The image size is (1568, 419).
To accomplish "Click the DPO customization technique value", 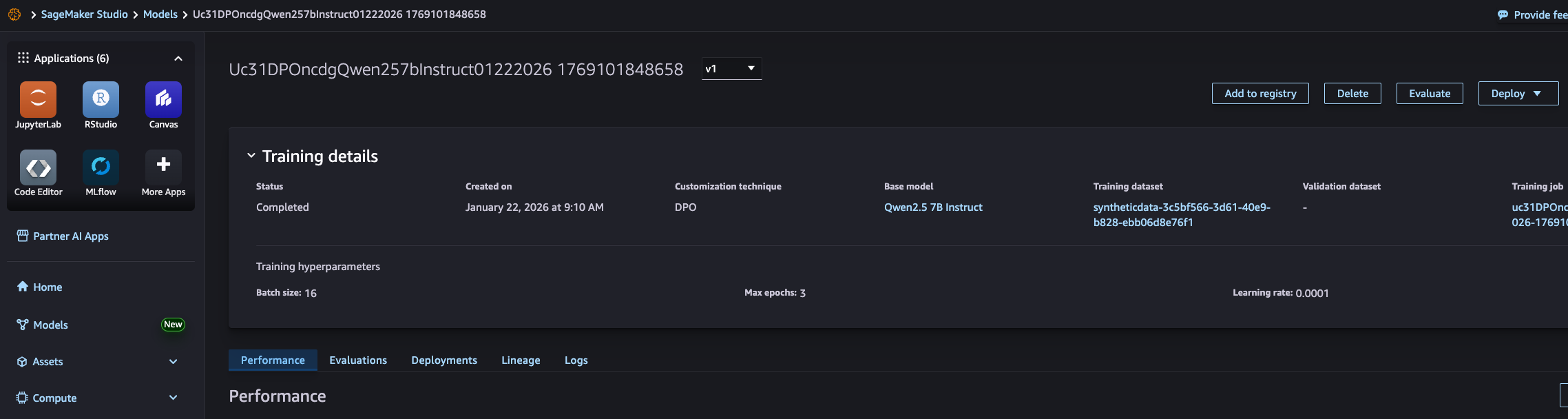I will (x=685, y=207).
